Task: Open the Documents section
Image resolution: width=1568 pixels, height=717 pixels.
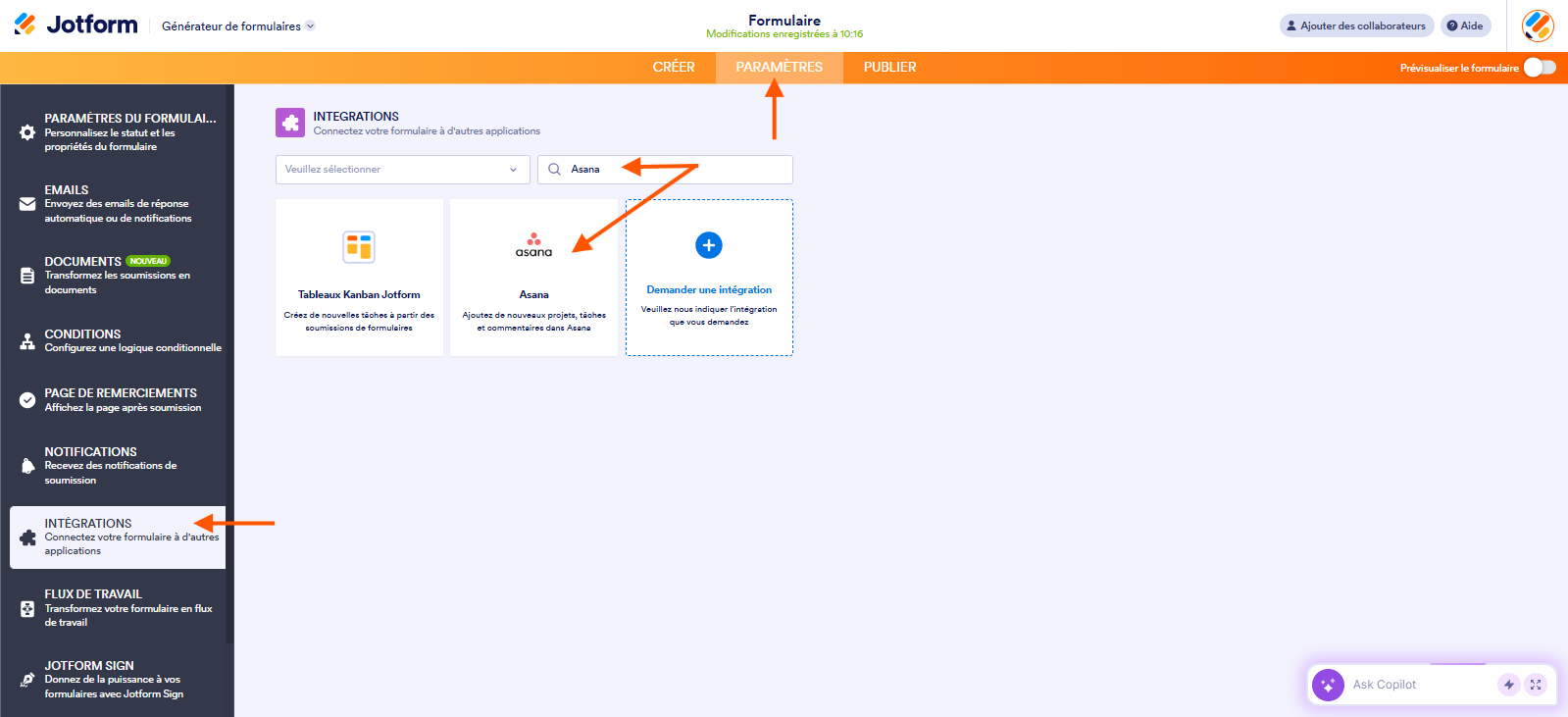Action: pos(118,276)
